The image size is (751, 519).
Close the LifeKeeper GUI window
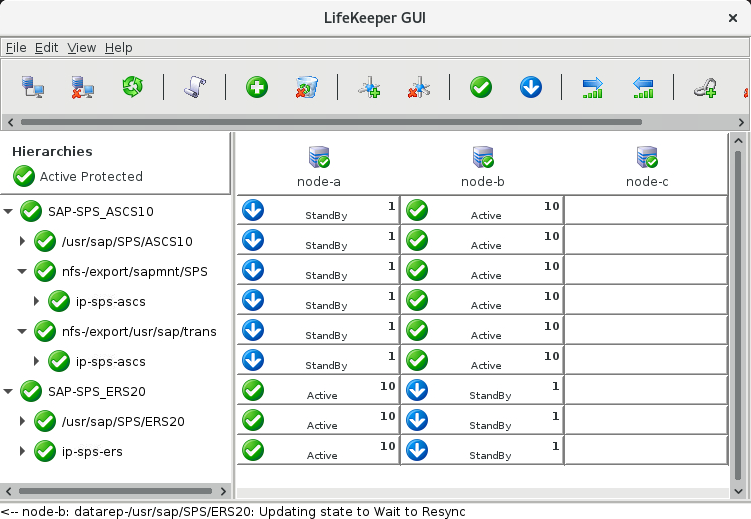point(732,18)
